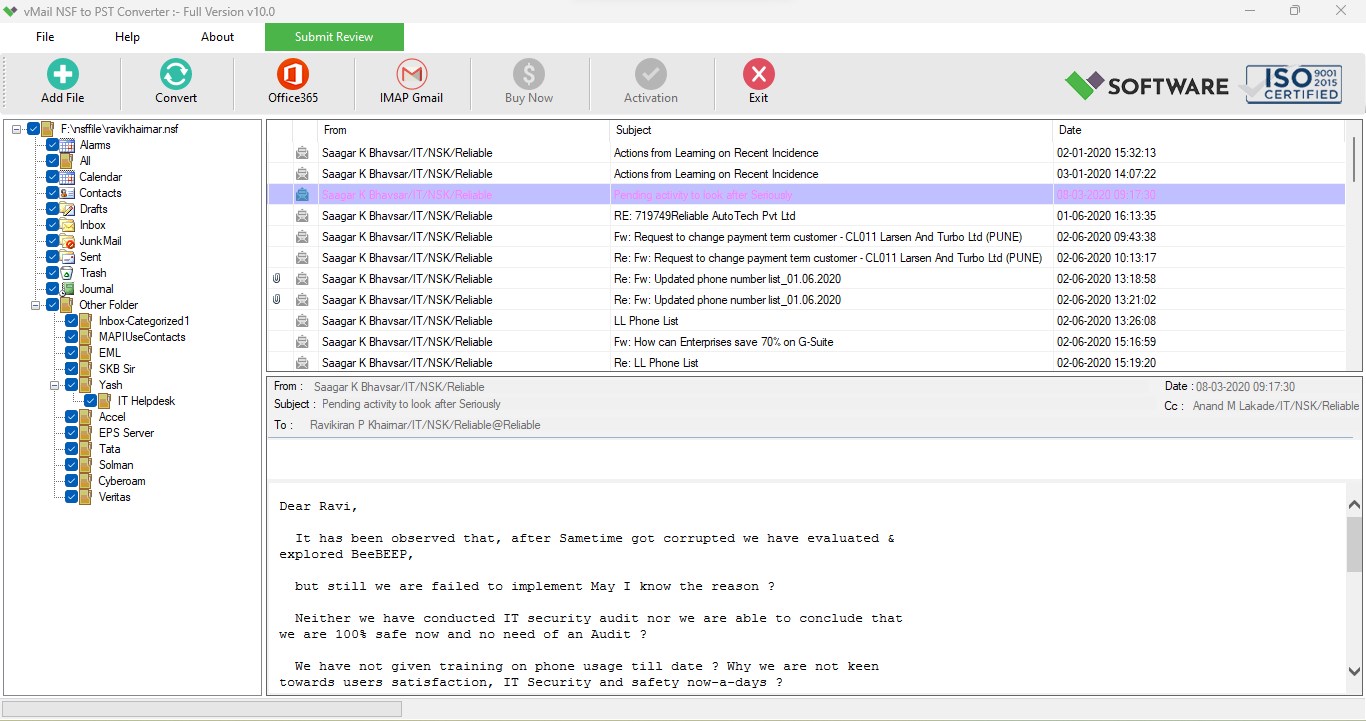Click the red Exit icon

[759, 74]
